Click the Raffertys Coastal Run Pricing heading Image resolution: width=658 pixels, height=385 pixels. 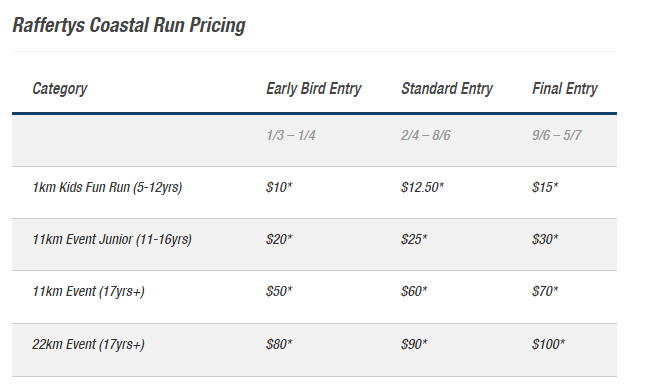pyautogui.click(x=129, y=26)
